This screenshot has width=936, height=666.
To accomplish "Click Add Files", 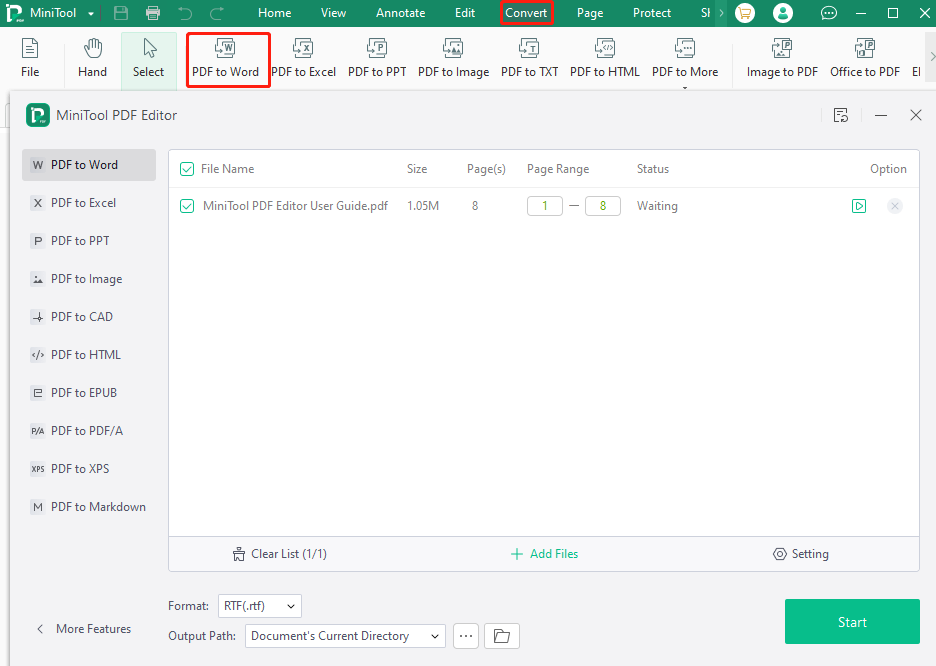I will 544,554.
